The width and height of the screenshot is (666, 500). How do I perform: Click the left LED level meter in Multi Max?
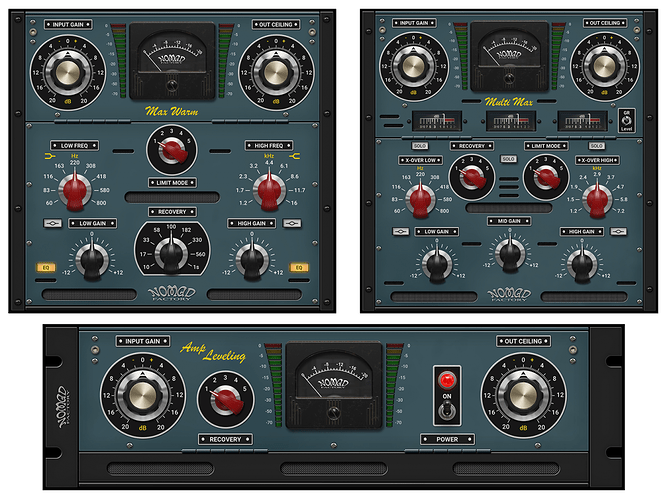click(x=462, y=56)
